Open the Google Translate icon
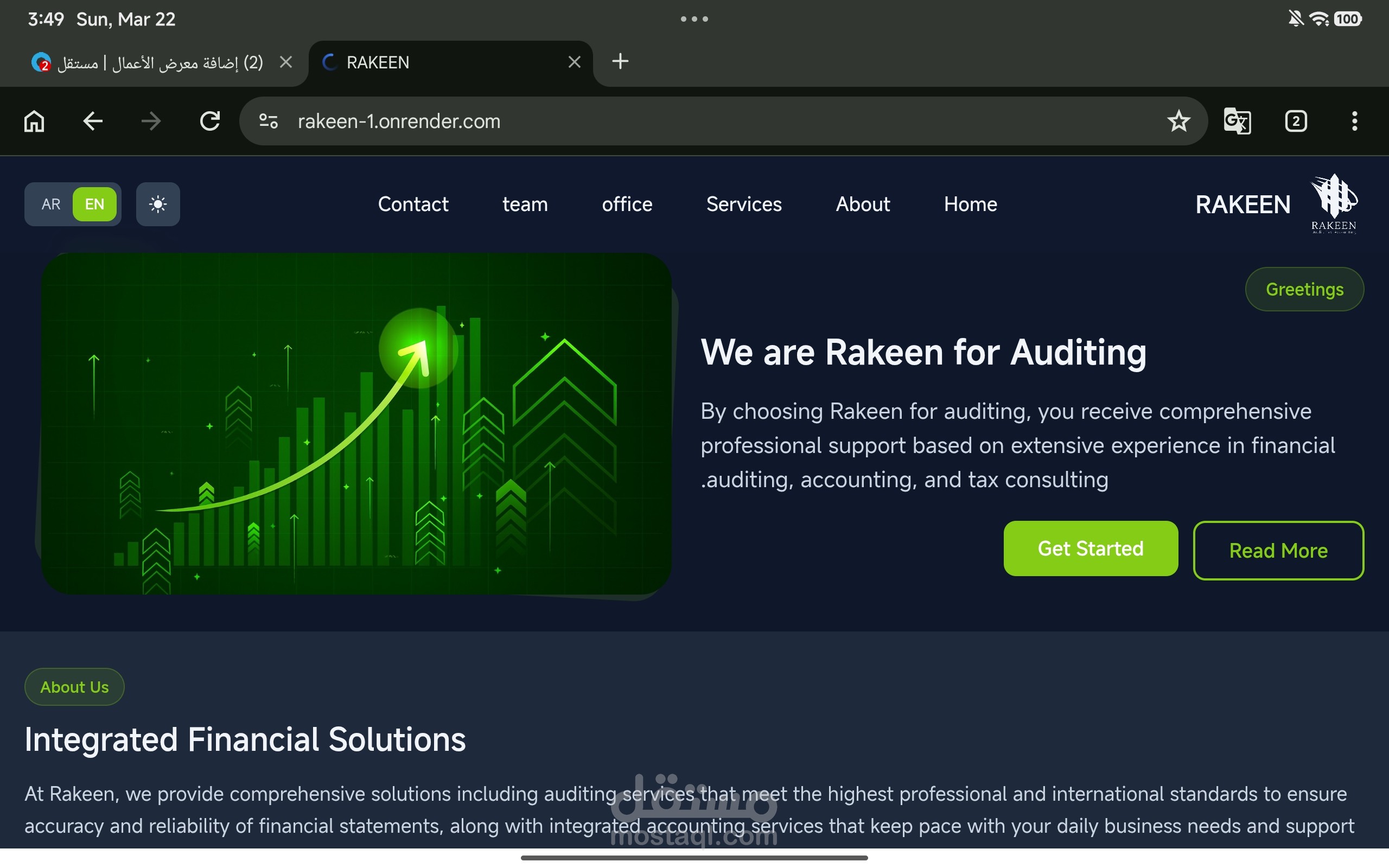The height and width of the screenshot is (868, 1389). coord(1237,121)
